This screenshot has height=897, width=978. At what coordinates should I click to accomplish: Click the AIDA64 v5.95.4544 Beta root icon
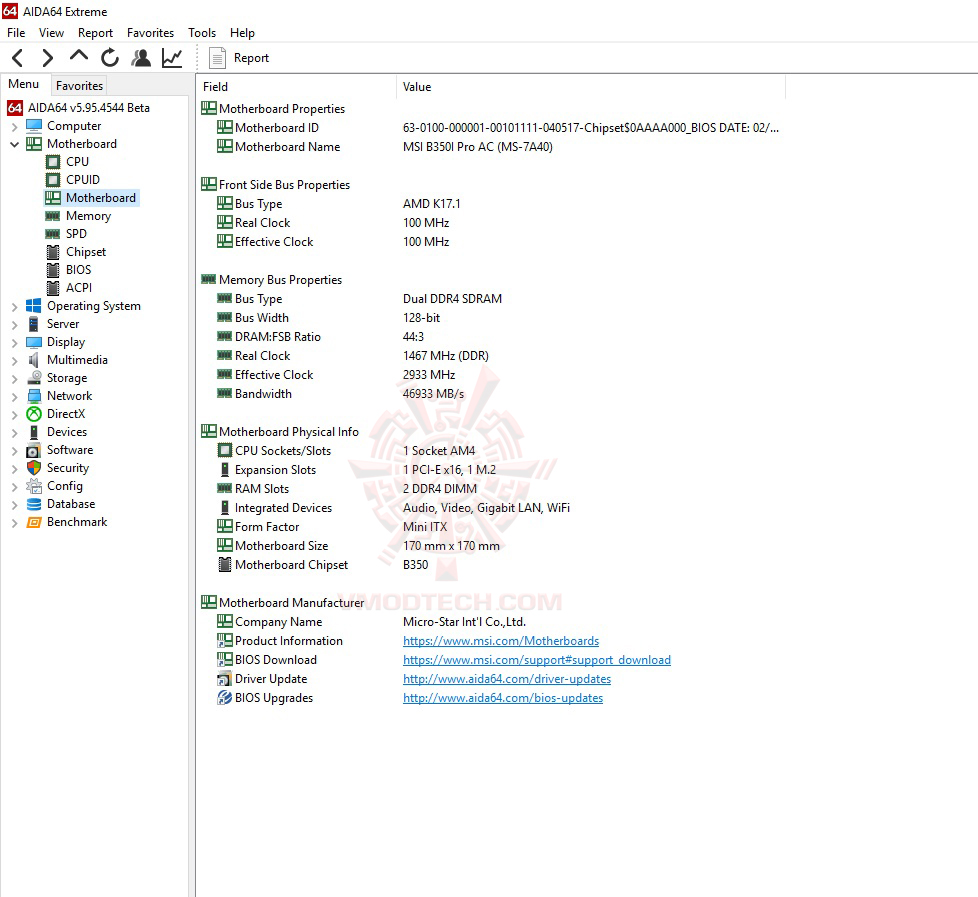click(x=15, y=108)
